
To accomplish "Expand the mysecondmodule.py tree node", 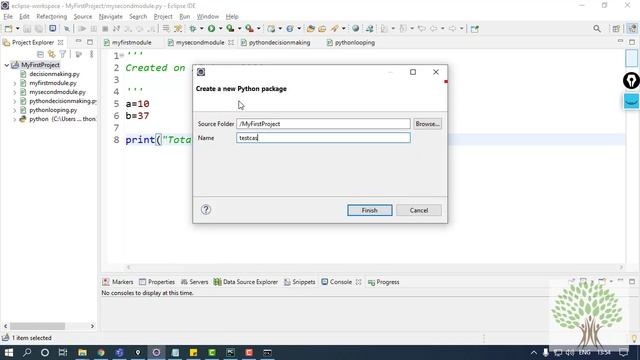I will [15, 92].
